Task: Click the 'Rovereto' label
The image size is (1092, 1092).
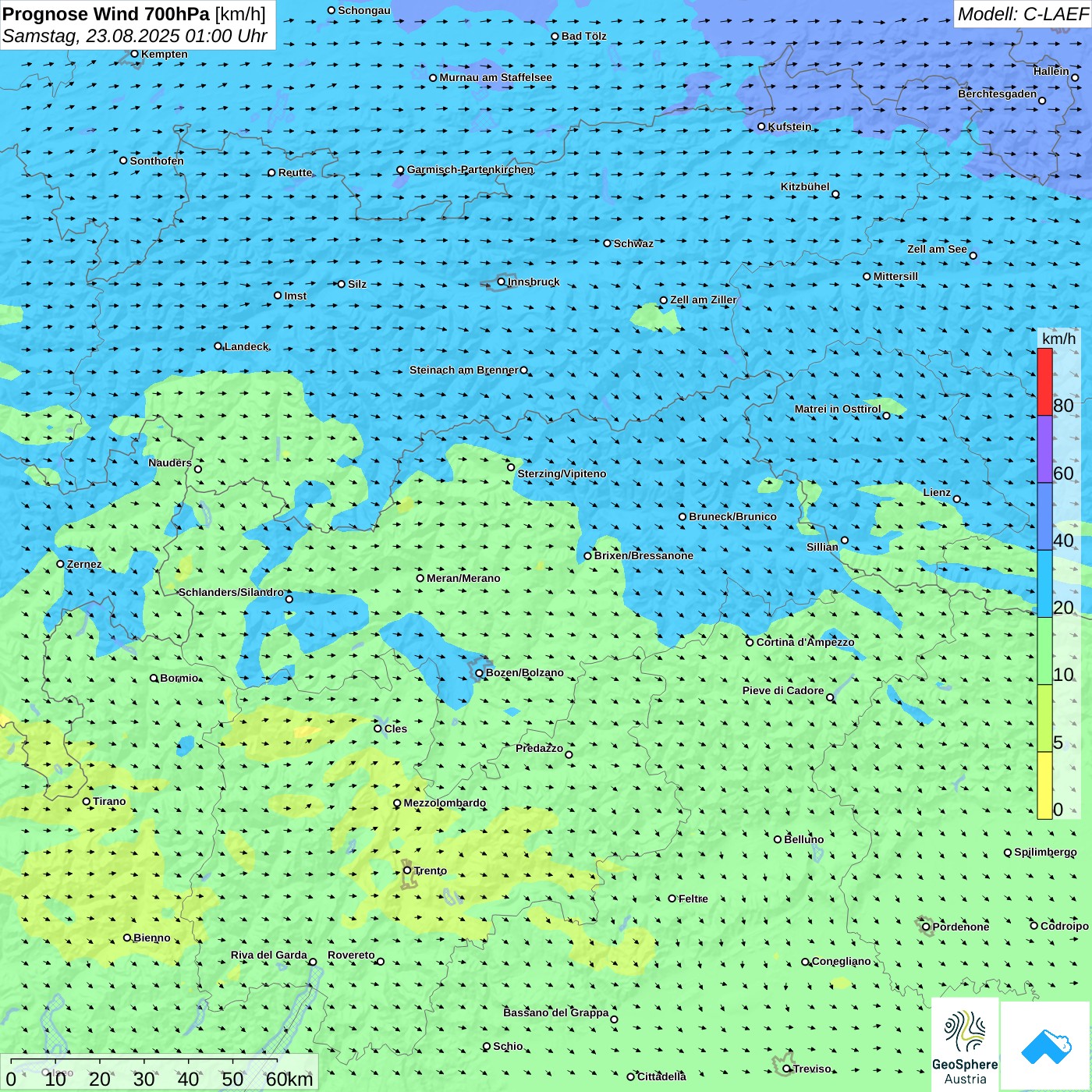Action: tap(351, 955)
